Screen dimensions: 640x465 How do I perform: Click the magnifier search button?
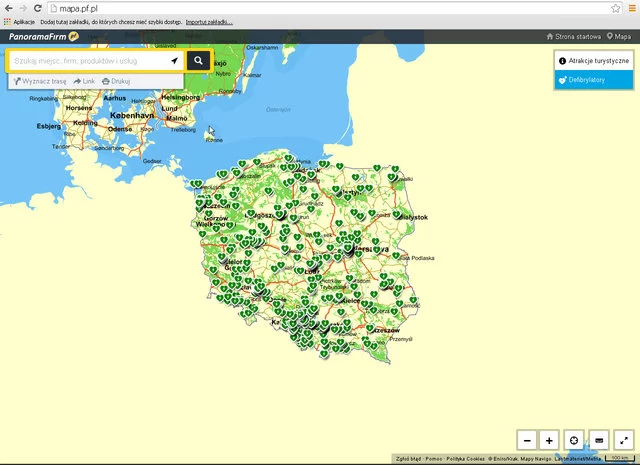pos(198,60)
